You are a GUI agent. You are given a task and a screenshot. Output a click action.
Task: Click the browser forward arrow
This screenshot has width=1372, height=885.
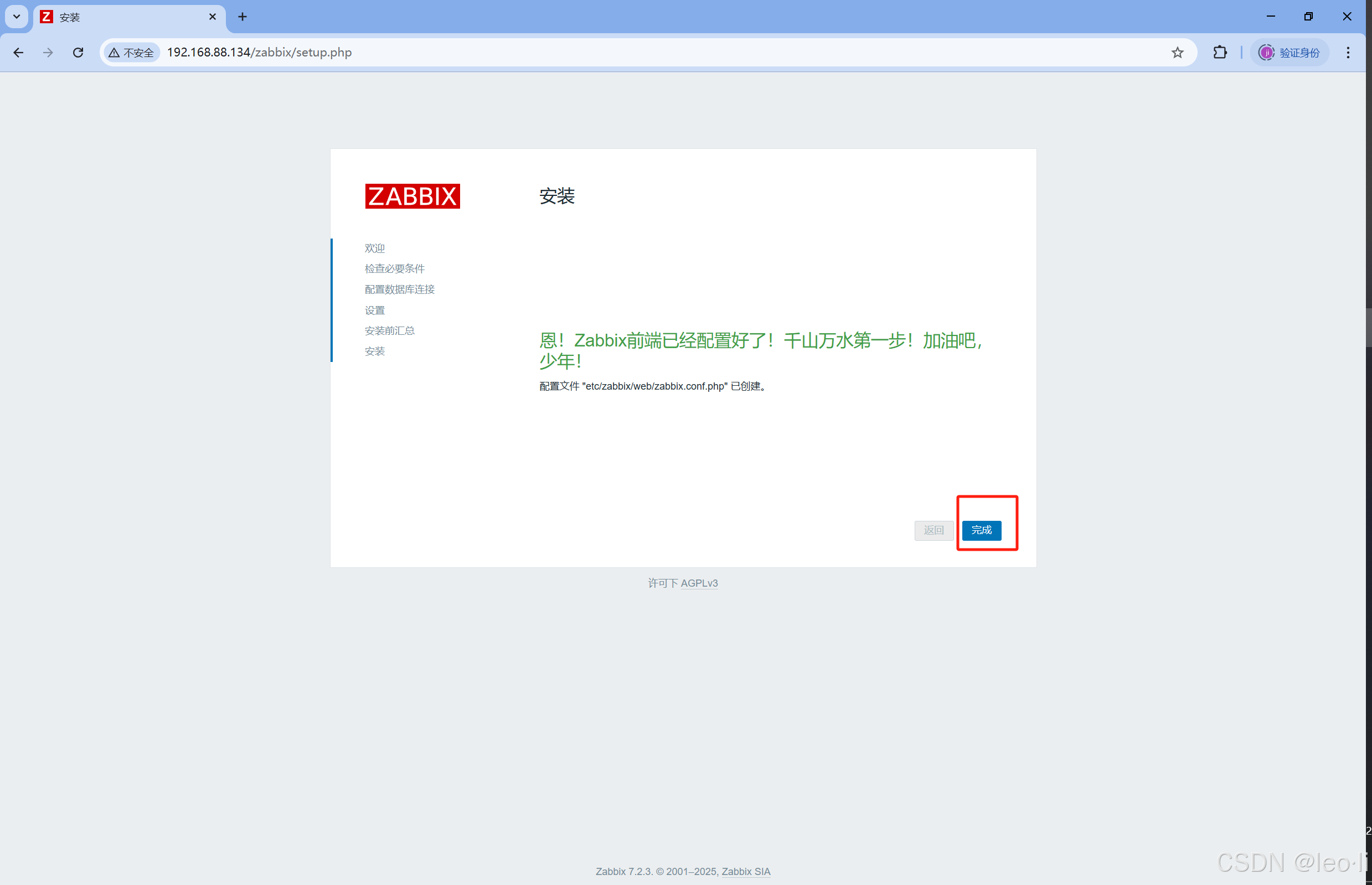tap(48, 52)
